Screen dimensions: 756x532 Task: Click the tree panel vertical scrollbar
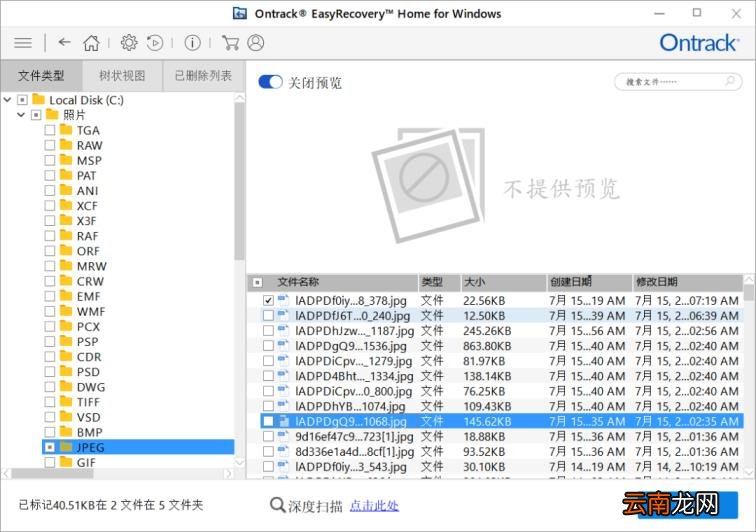point(239,182)
